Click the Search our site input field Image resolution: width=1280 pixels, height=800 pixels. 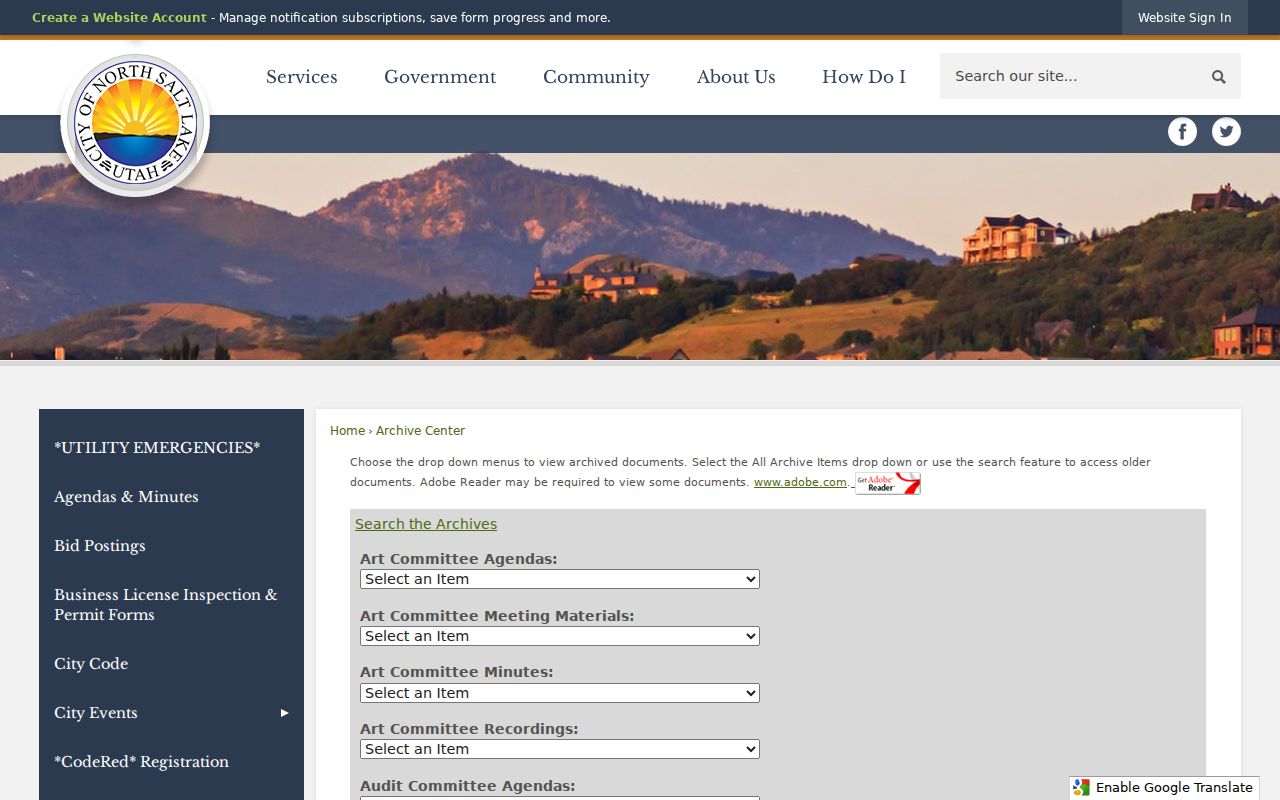[x=1070, y=77]
